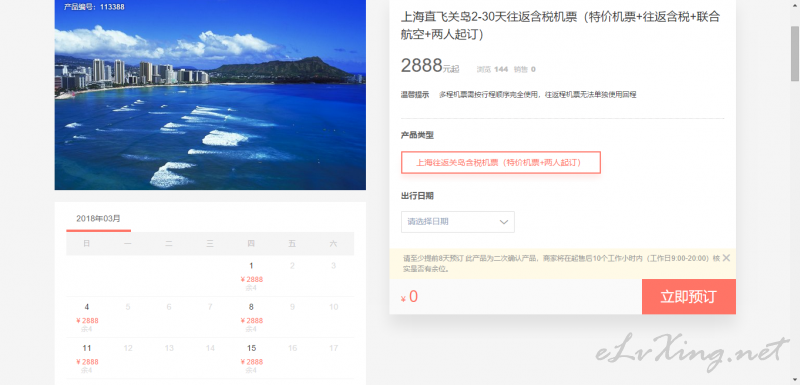
Task: Click the 产品类型 heading
Action: pos(417,135)
